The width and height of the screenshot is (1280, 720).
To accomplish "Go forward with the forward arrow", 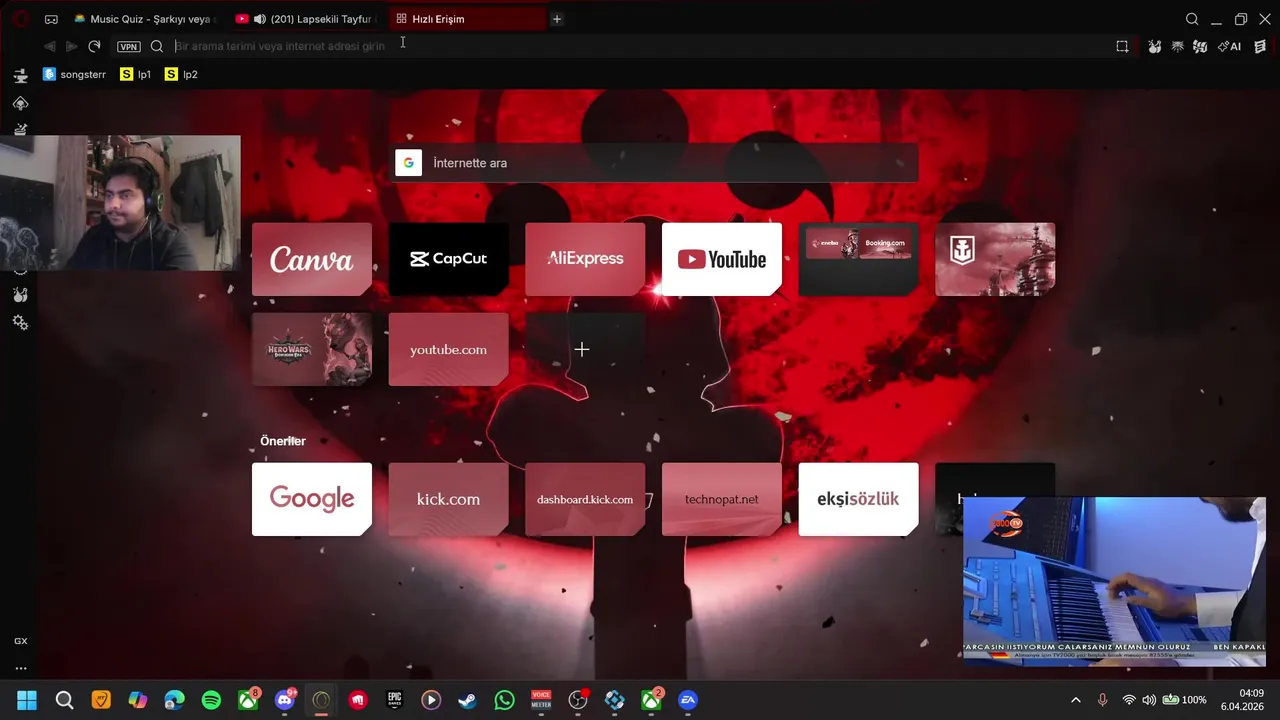I will pyautogui.click(x=71, y=46).
